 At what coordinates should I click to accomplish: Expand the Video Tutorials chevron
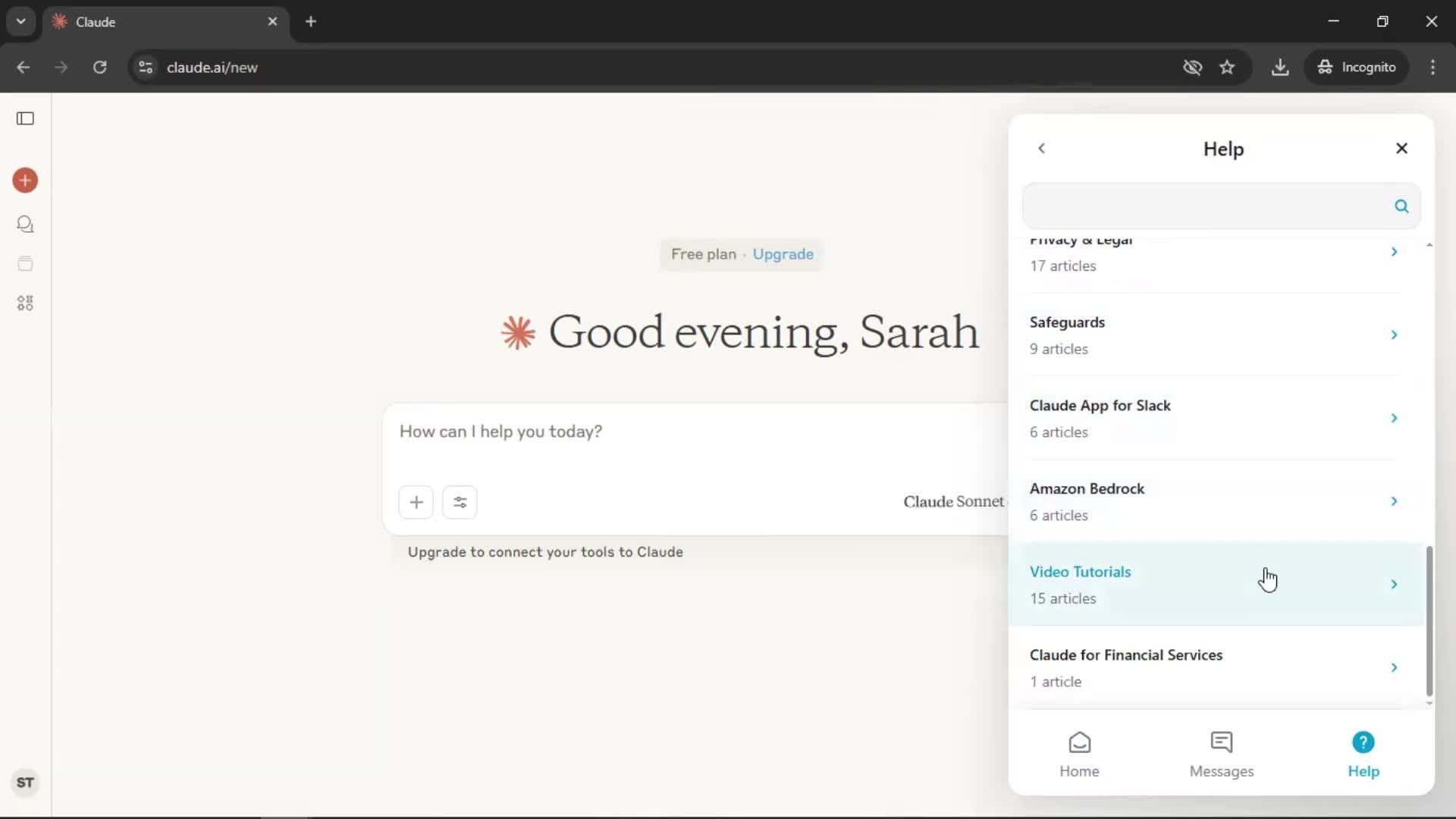pos(1394,584)
